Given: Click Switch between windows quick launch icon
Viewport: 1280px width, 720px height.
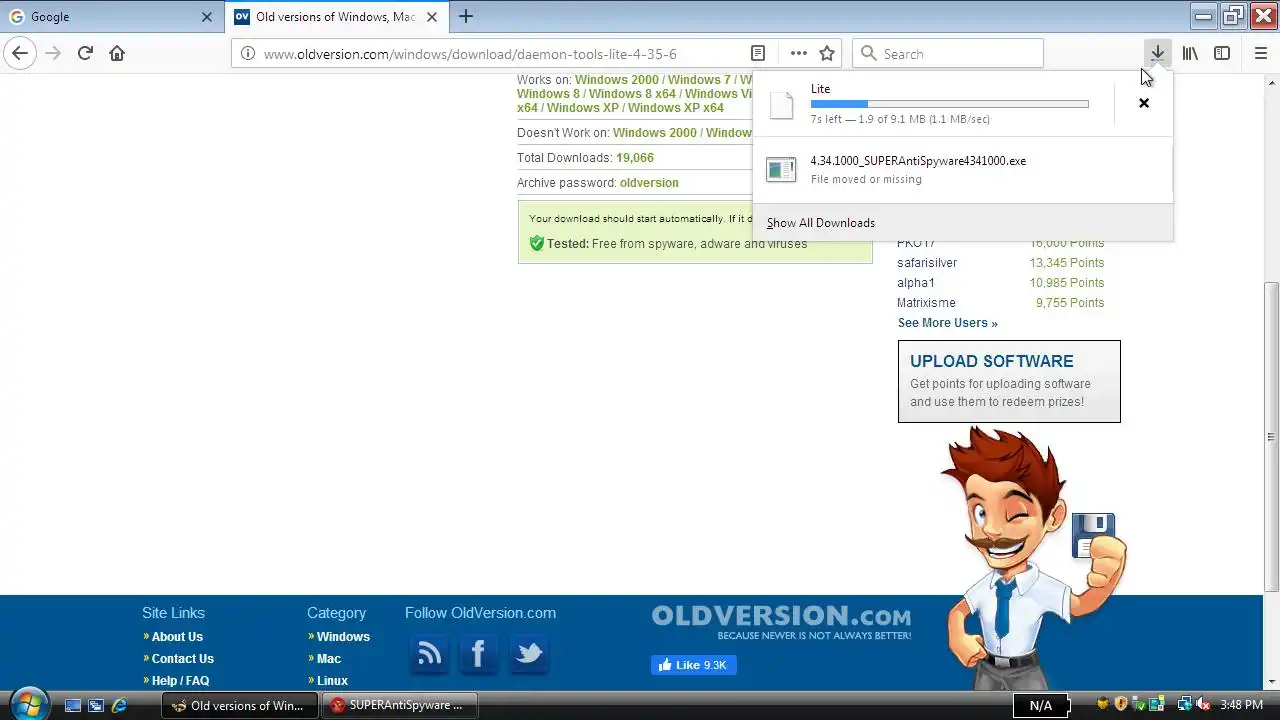Looking at the screenshot, I should (96, 705).
